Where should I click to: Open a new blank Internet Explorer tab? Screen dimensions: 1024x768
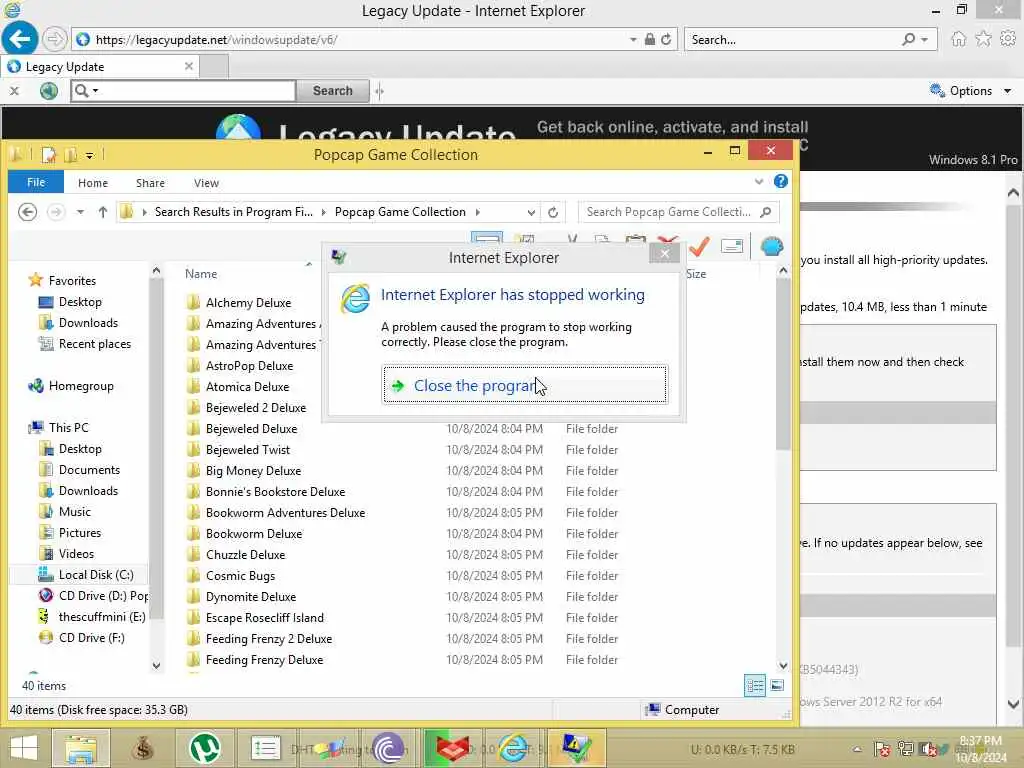(214, 67)
